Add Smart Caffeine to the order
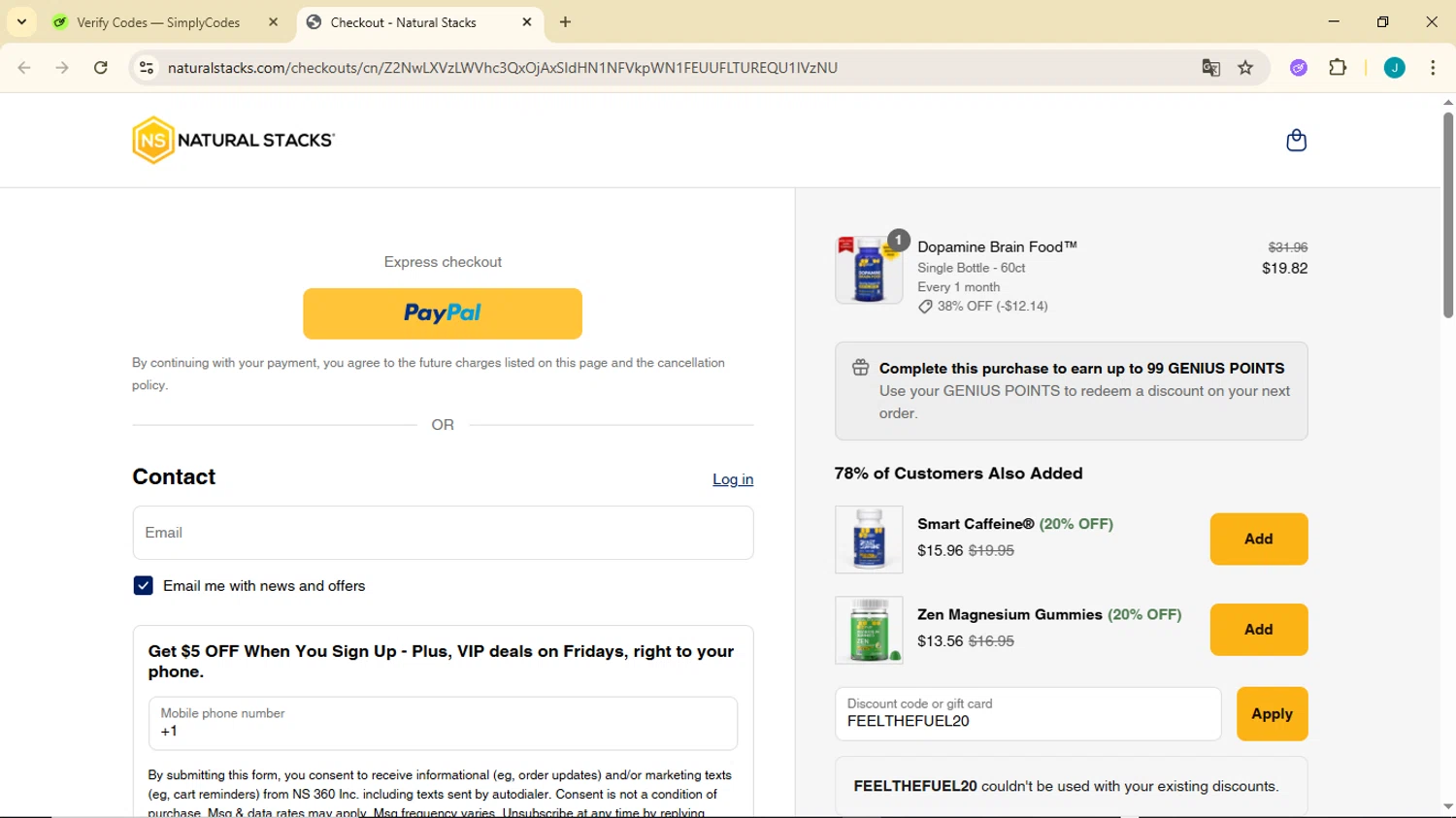This screenshot has height=818, width=1456. point(1258,539)
